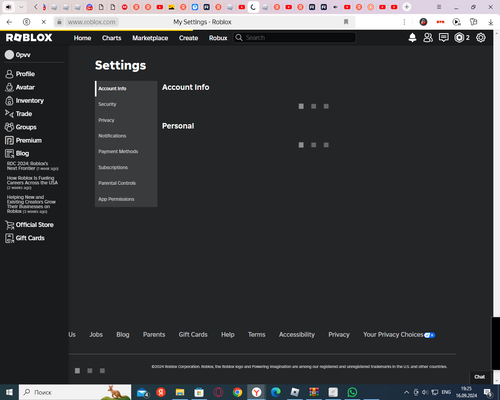500x400 pixels.
Task: Open a new browser tab
Action: coord(407,7)
